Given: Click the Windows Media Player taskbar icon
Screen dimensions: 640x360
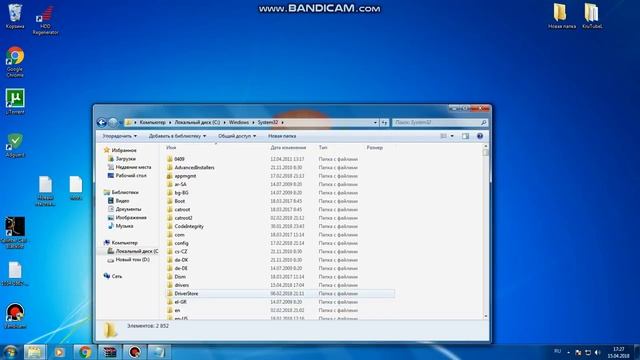Looking at the screenshot, I should click(59, 352).
